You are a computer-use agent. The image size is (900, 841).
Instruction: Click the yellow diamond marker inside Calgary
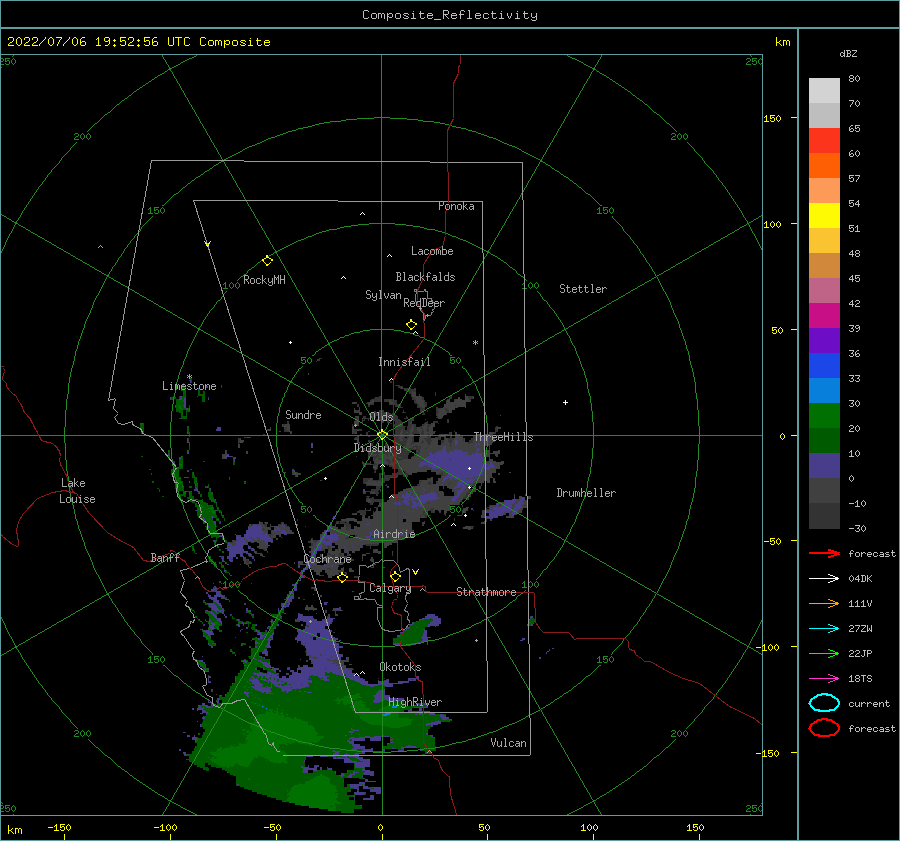[395, 576]
